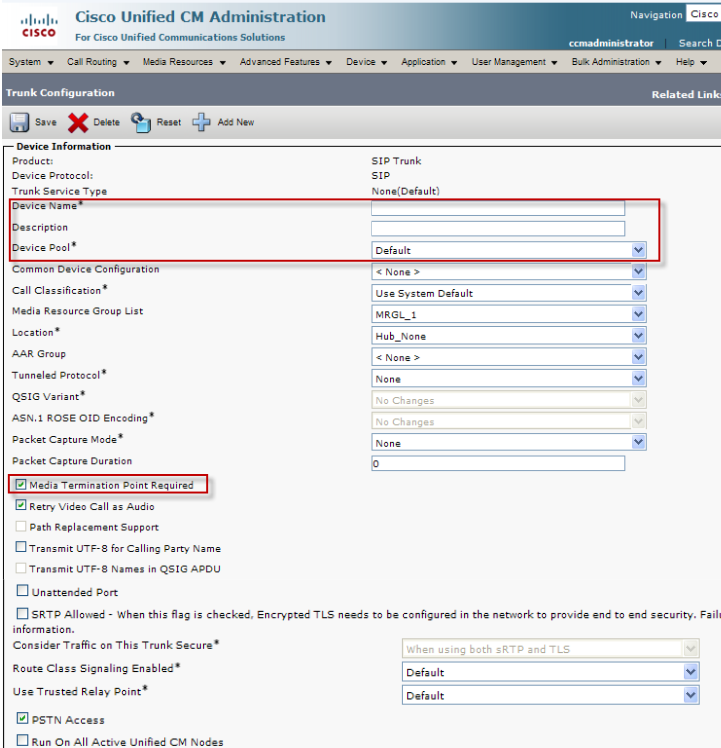
Task: Open the Common Device Configuration dropdown
Action: (x=509, y=271)
